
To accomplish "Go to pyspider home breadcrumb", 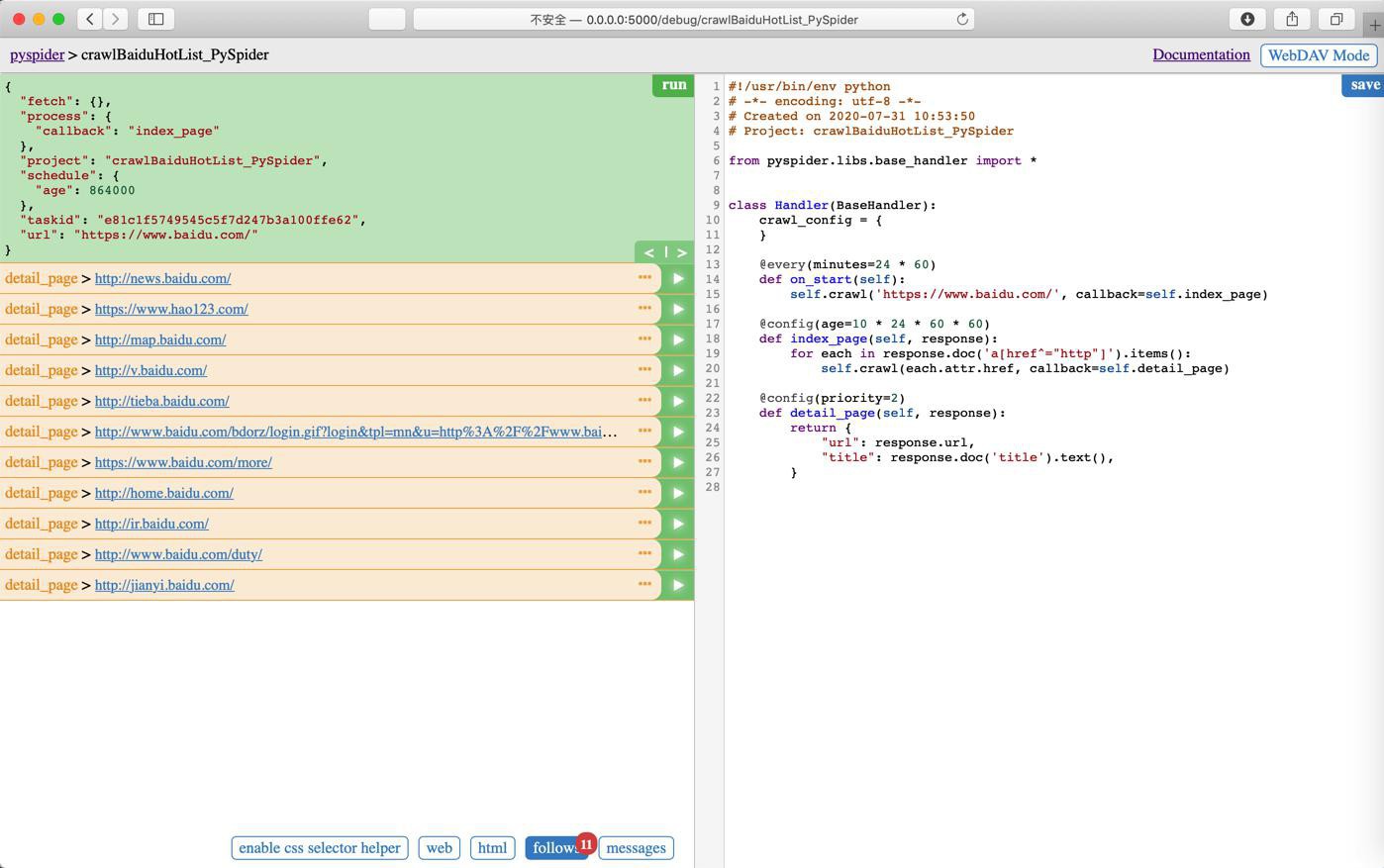I will pos(37,54).
